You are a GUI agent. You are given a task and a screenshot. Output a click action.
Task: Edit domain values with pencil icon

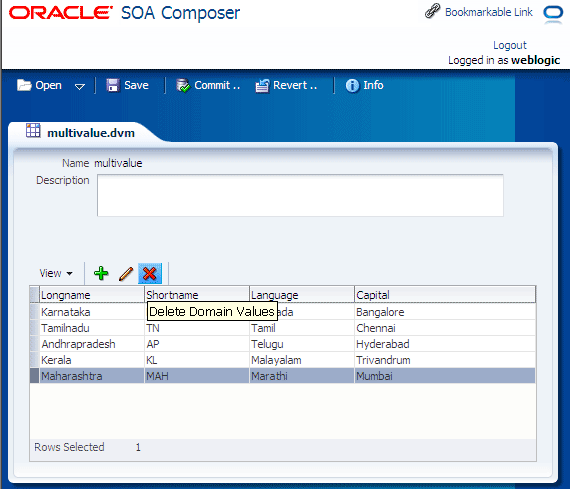click(x=126, y=273)
